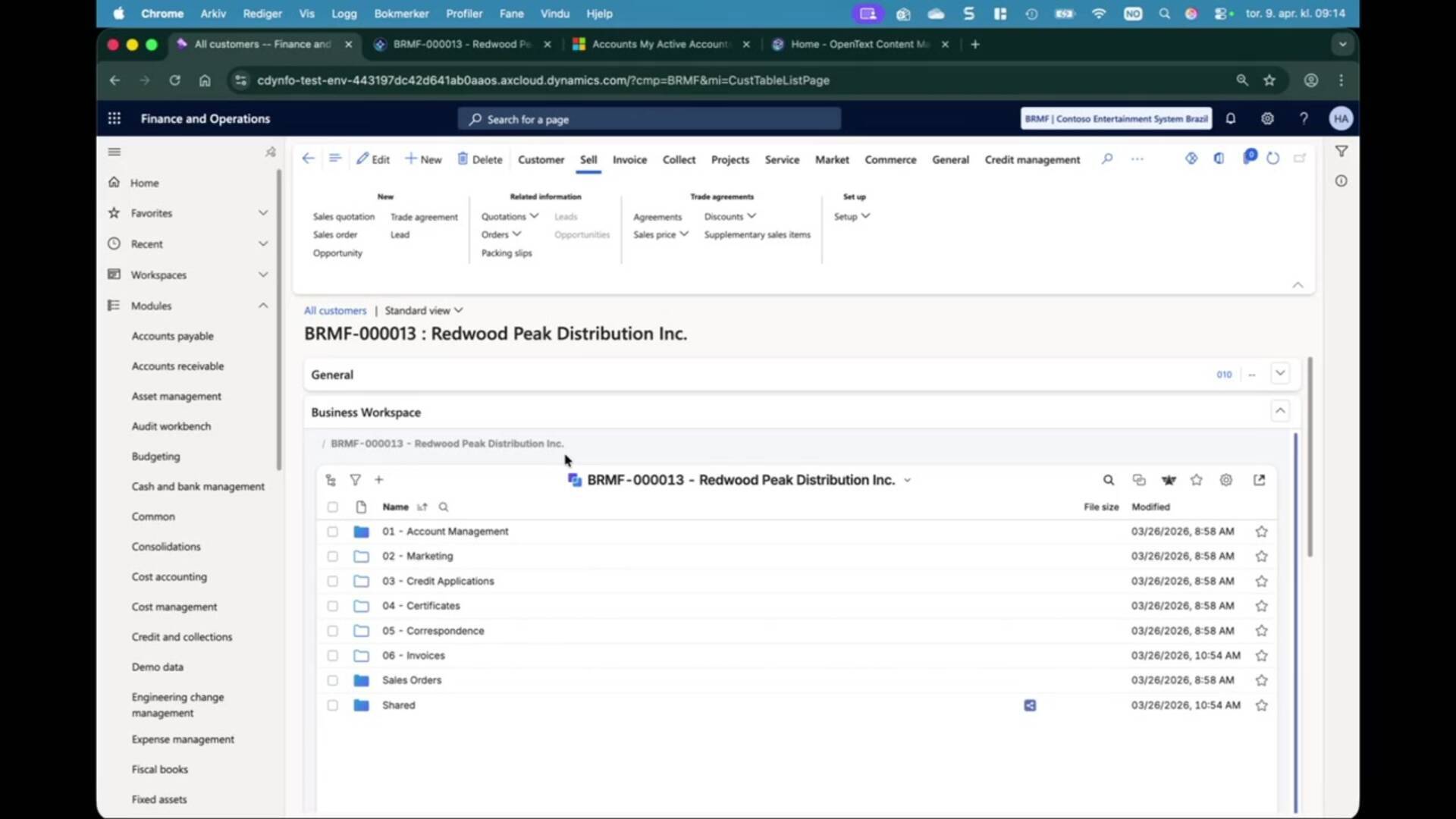Screen dimensions: 1456x819
Task: Open the Bokmerker menu in the menu bar
Action: click(402, 13)
